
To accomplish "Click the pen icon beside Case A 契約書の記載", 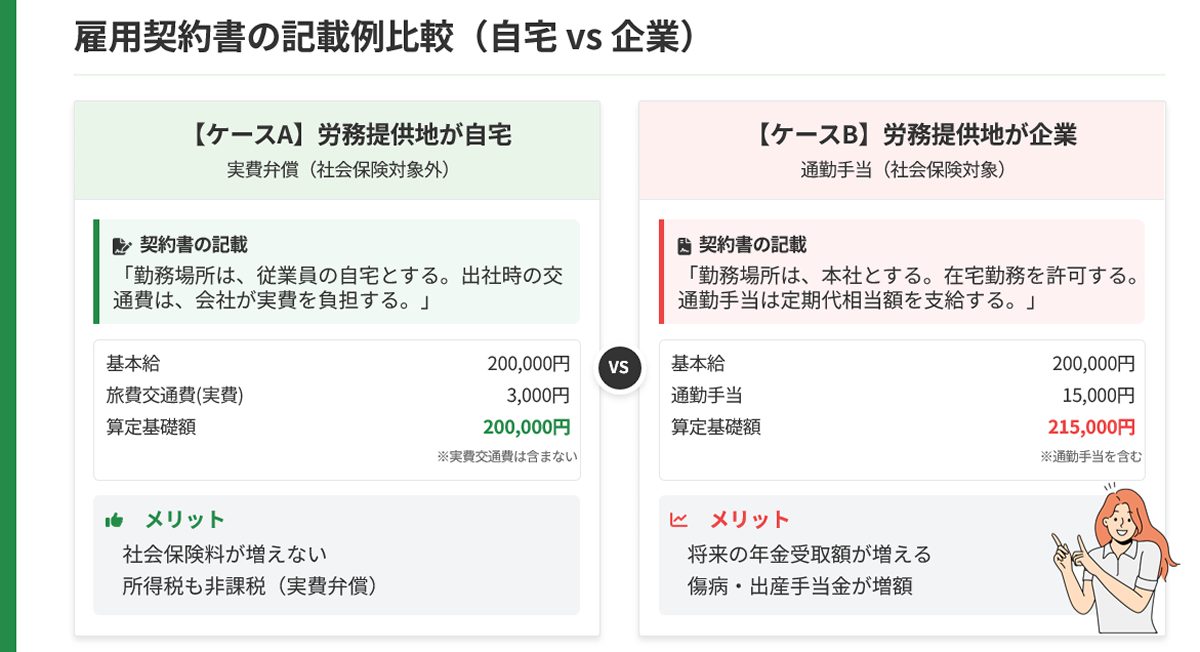I will (122, 245).
